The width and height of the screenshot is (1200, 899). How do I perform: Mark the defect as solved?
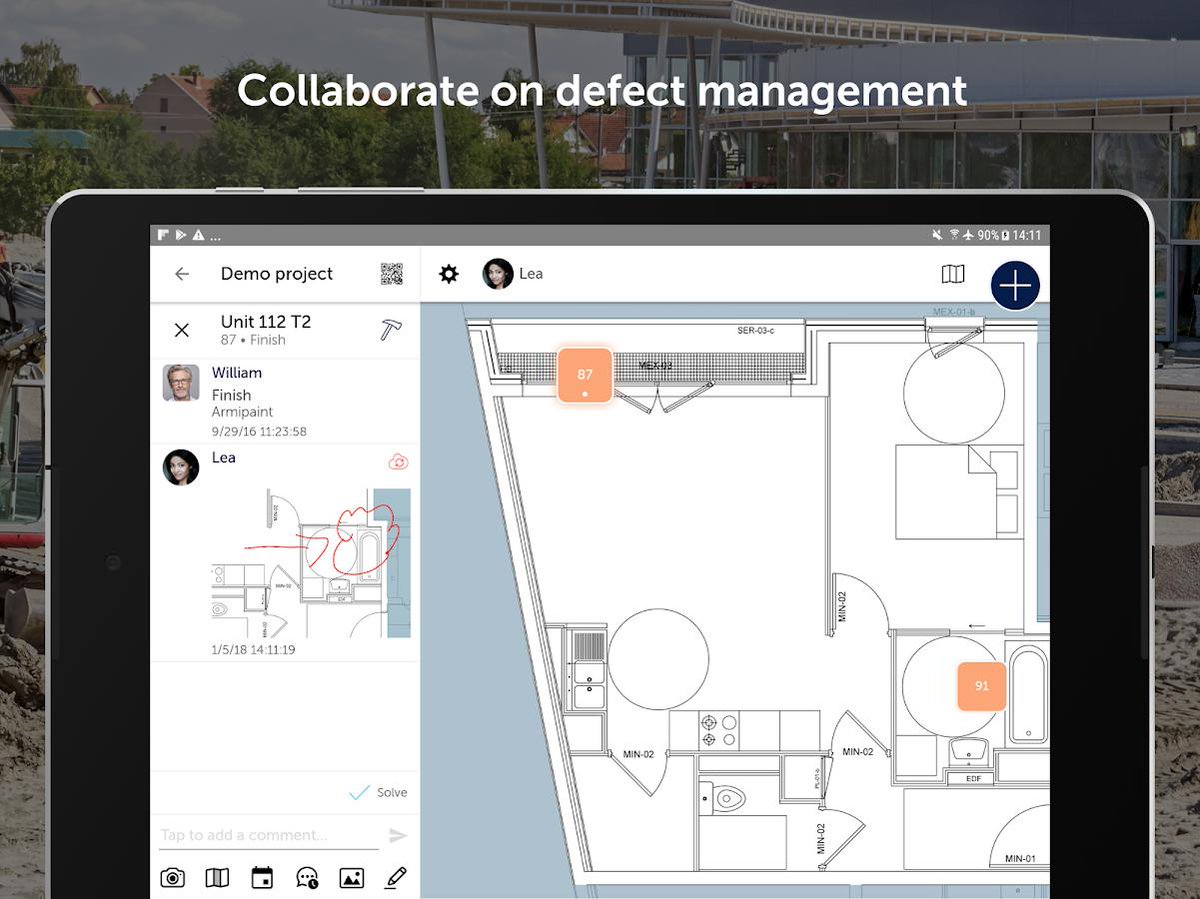point(378,792)
